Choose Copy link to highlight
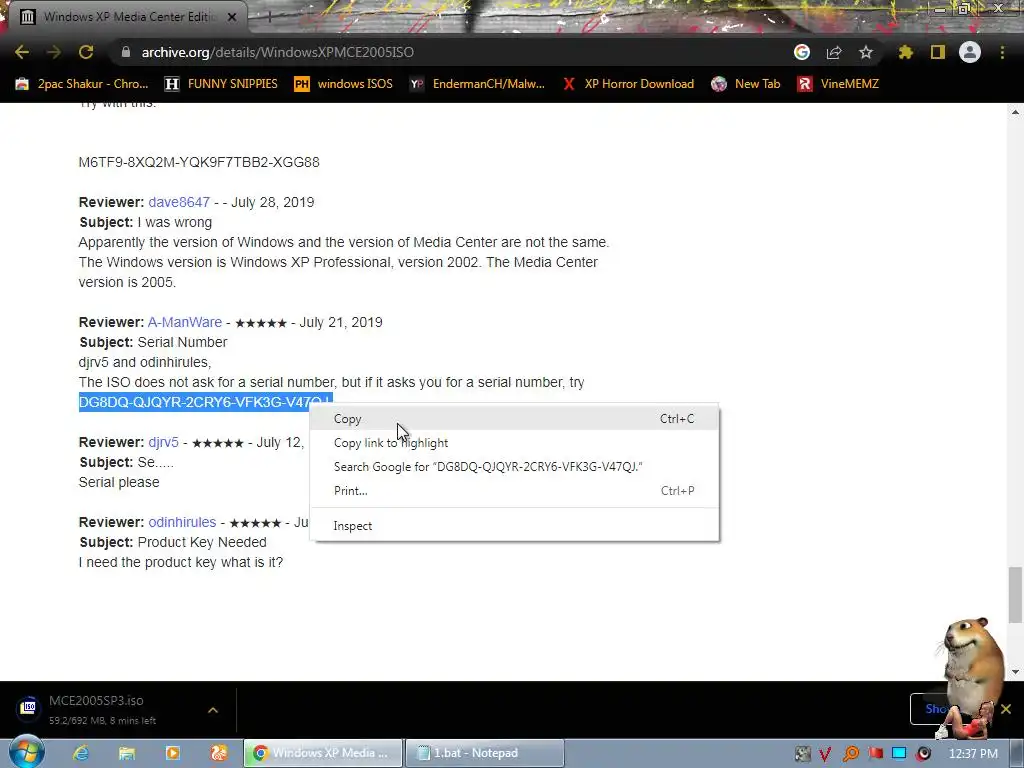Image resolution: width=1024 pixels, height=768 pixels. [x=515, y=443]
